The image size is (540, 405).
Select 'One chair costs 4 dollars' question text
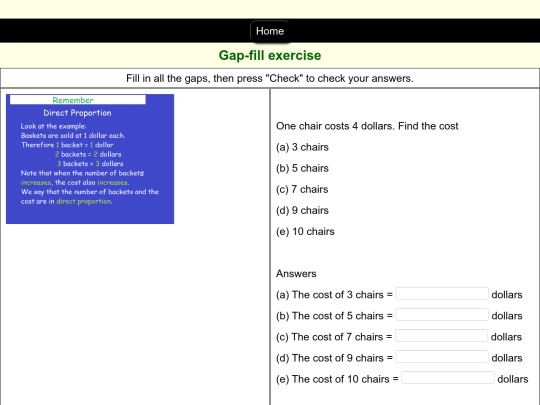367,126
